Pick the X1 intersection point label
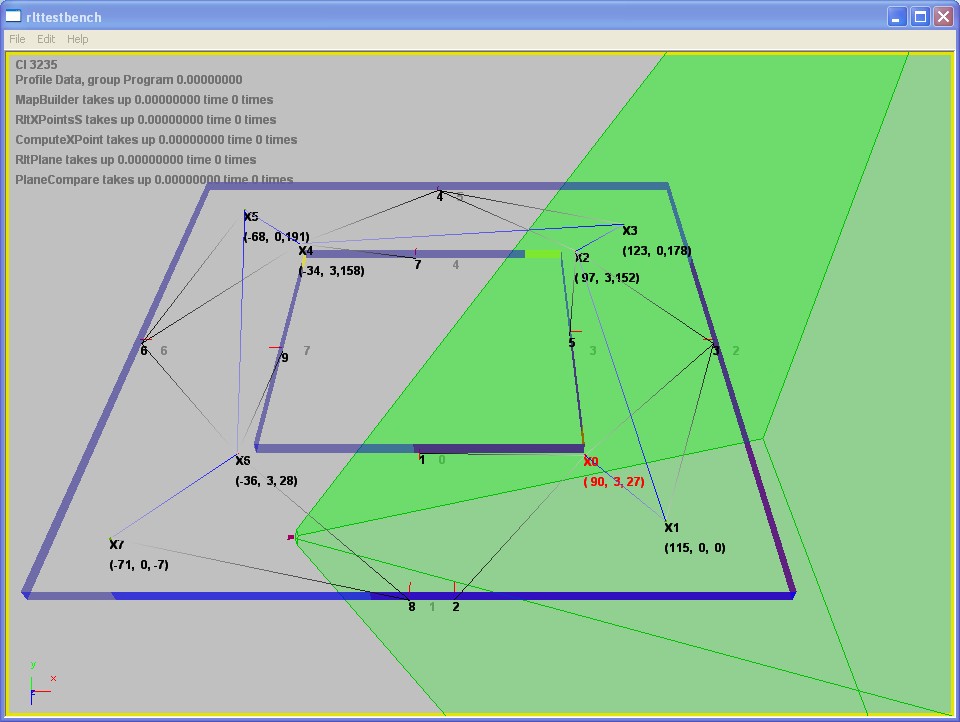Screen dimensions: 960x722 pyautogui.click(x=671, y=528)
